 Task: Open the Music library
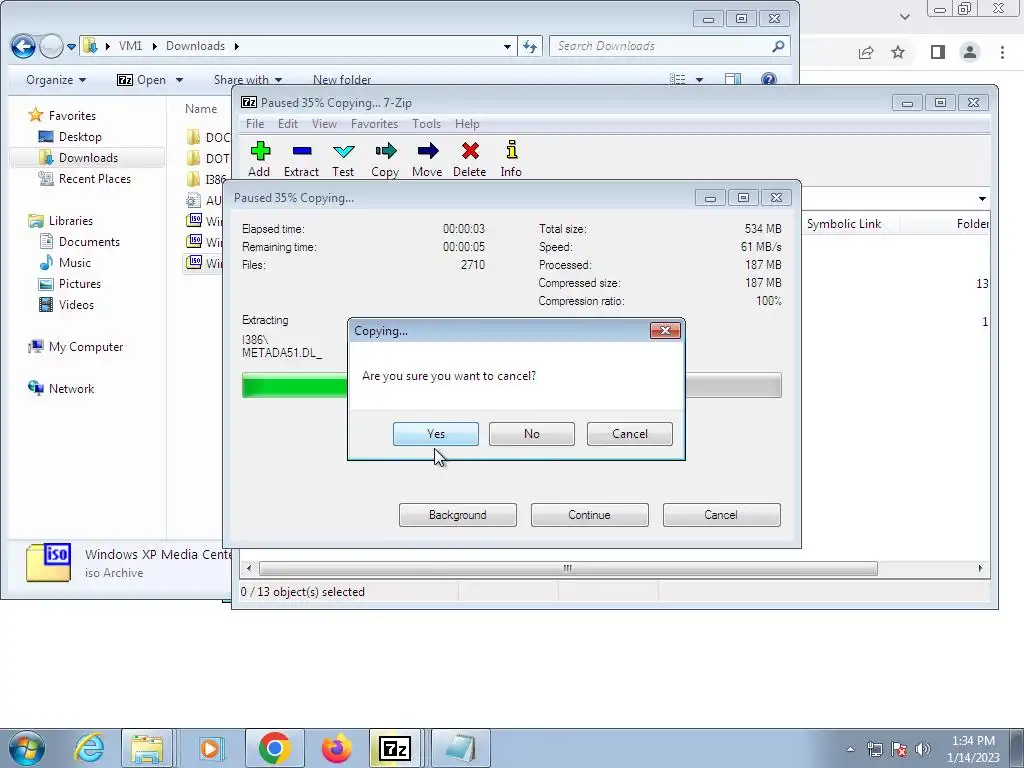pyautogui.click(x=65, y=263)
